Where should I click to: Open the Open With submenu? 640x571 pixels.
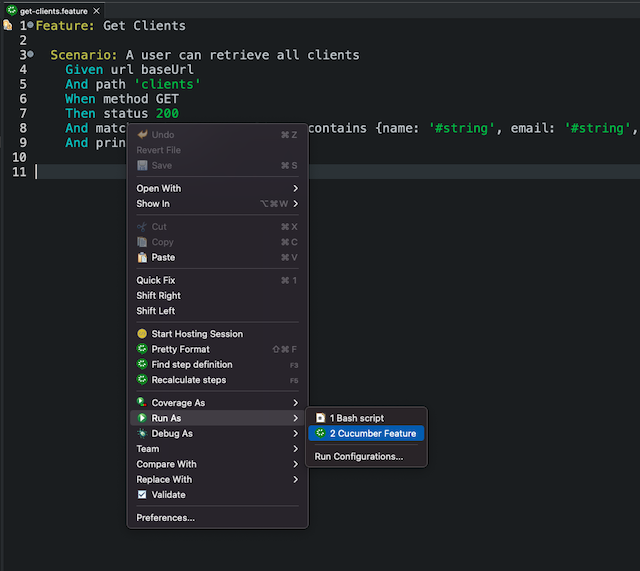tap(217, 188)
